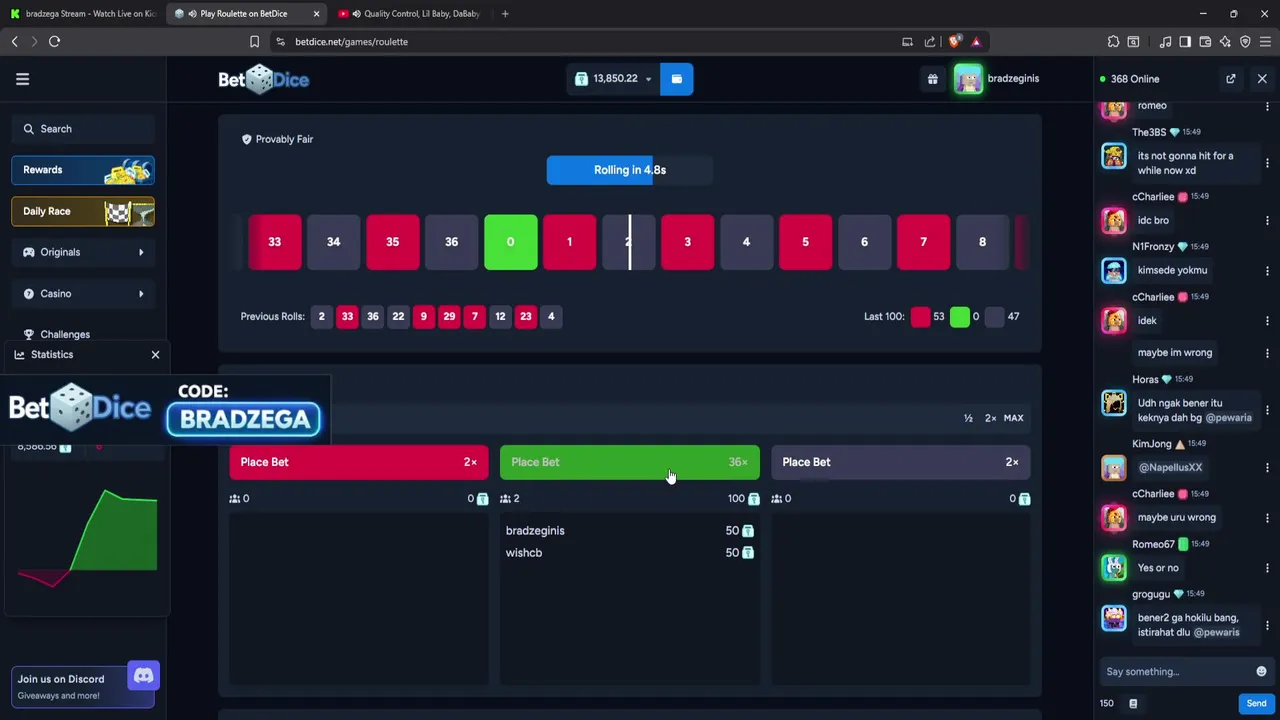This screenshot has width=1280, height=720.
Task: Switch to Quality Control YouTube tab
Action: 410,14
